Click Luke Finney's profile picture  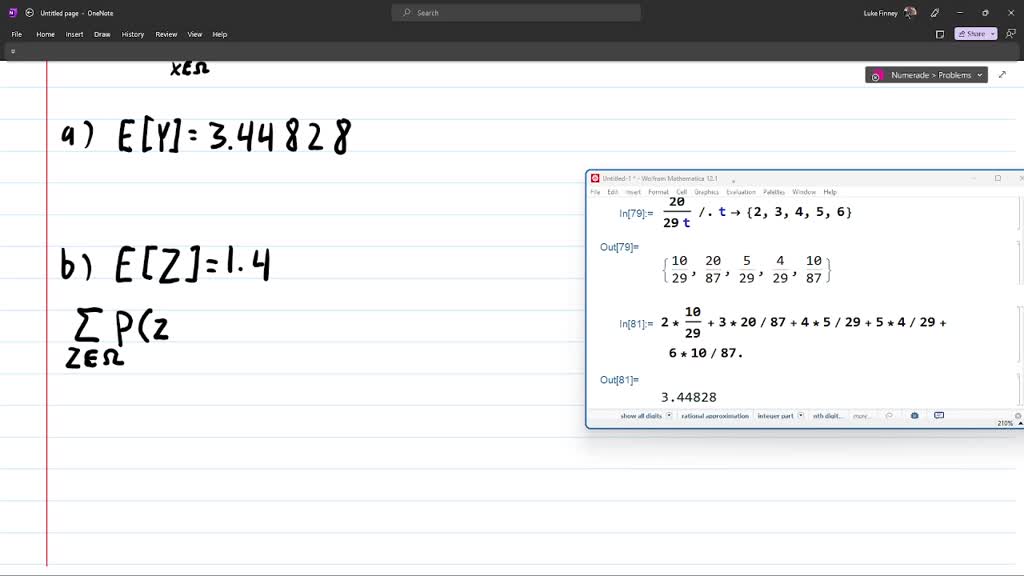tap(910, 13)
